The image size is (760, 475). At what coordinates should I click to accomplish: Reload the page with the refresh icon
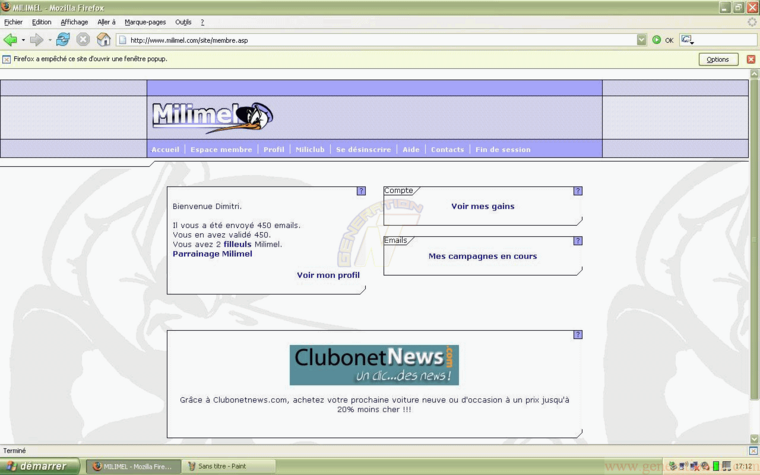pyautogui.click(x=63, y=40)
